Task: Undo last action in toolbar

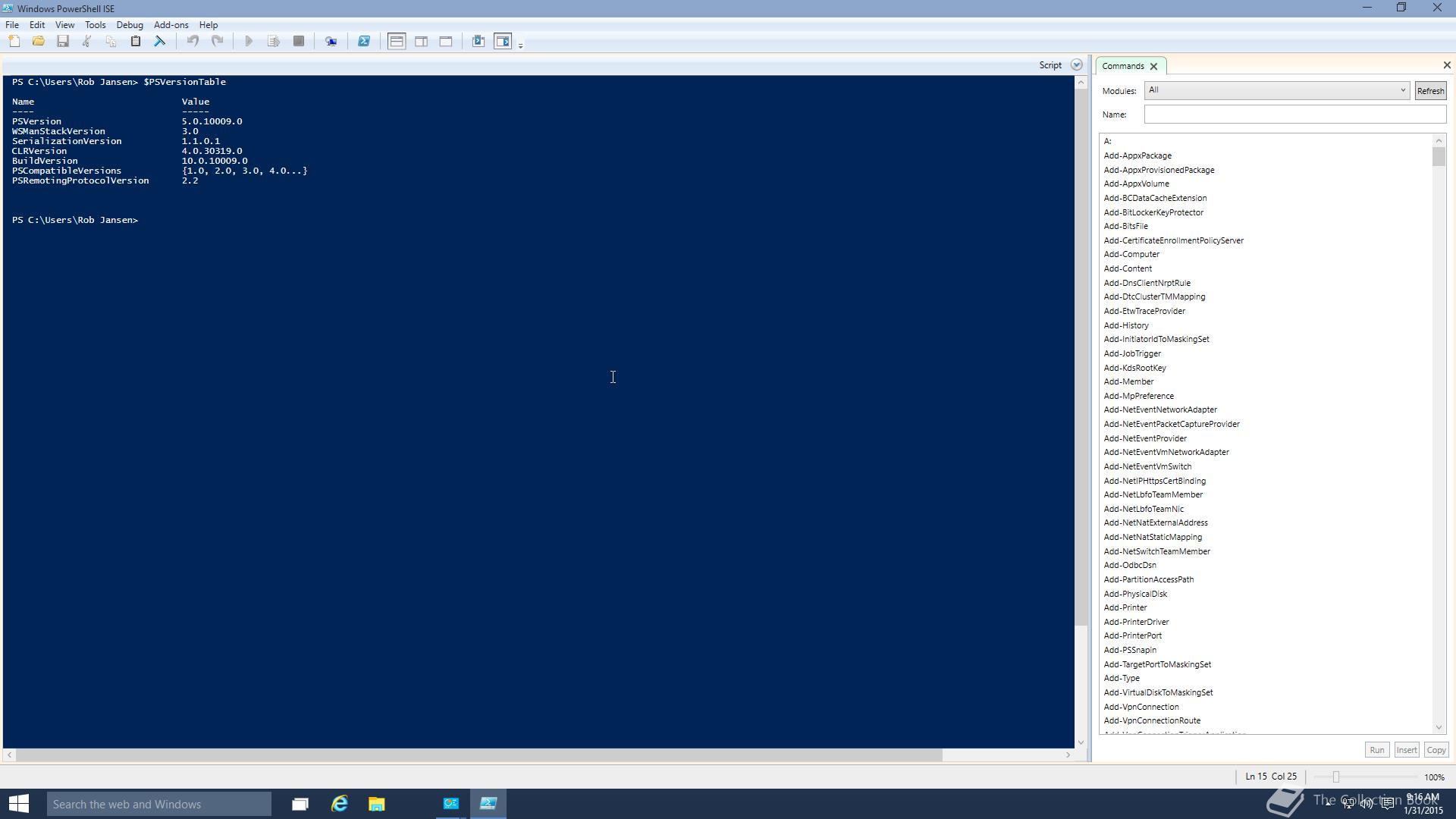Action: (193, 42)
